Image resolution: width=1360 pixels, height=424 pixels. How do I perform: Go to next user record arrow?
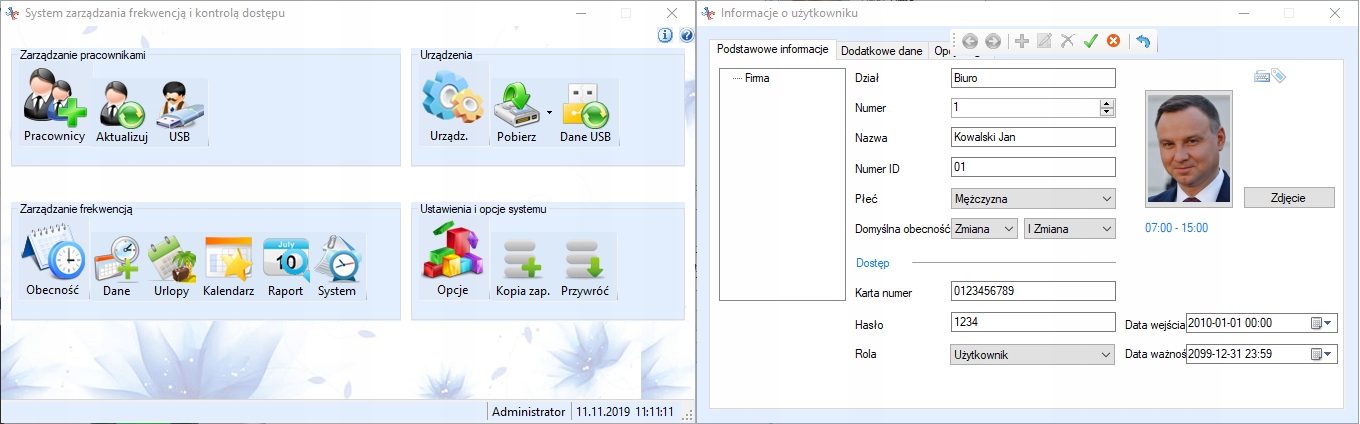click(993, 41)
